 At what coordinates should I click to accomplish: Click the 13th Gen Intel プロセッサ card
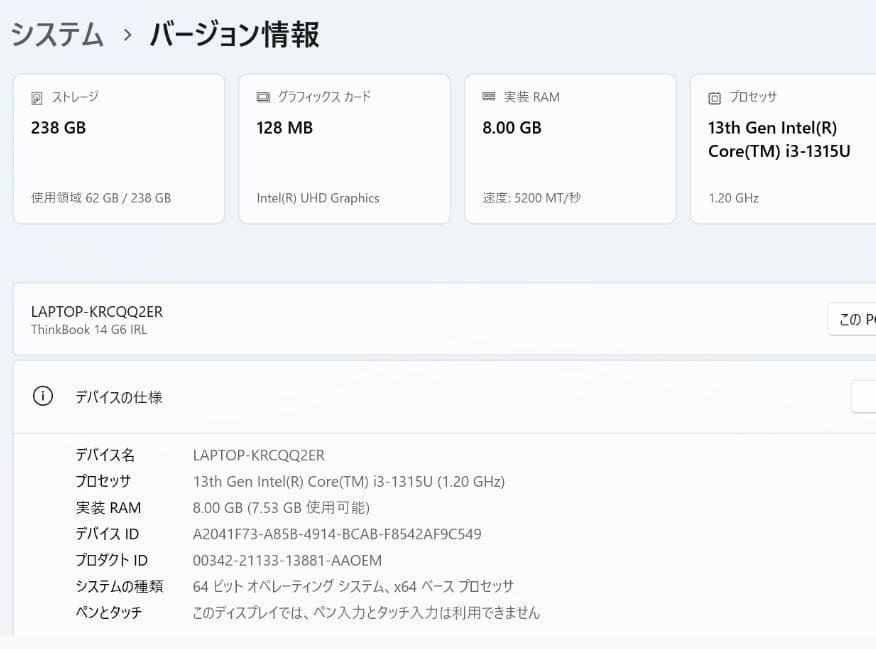(x=783, y=148)
